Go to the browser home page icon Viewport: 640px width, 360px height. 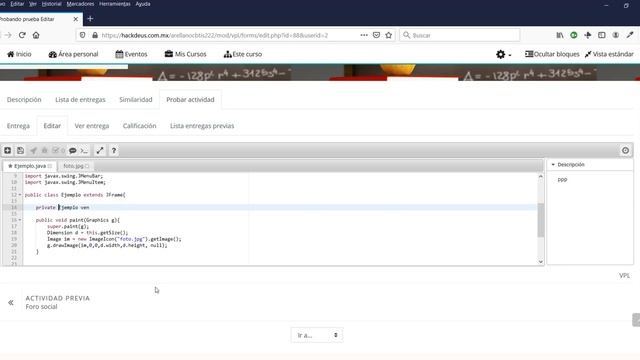click(36, 36)
